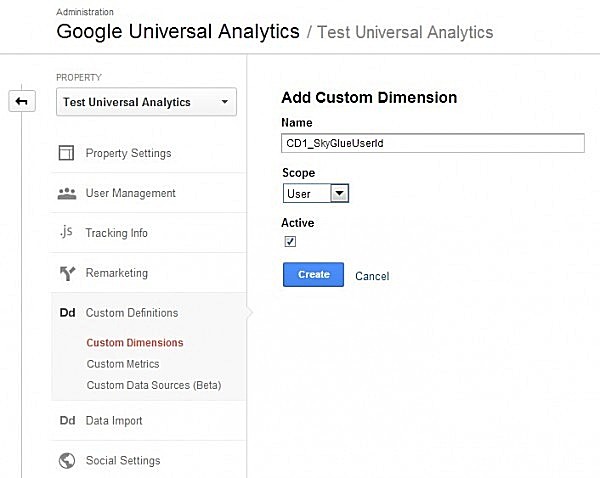
Task: Click the back arrow icon
Action: click(x=21, y=101)
